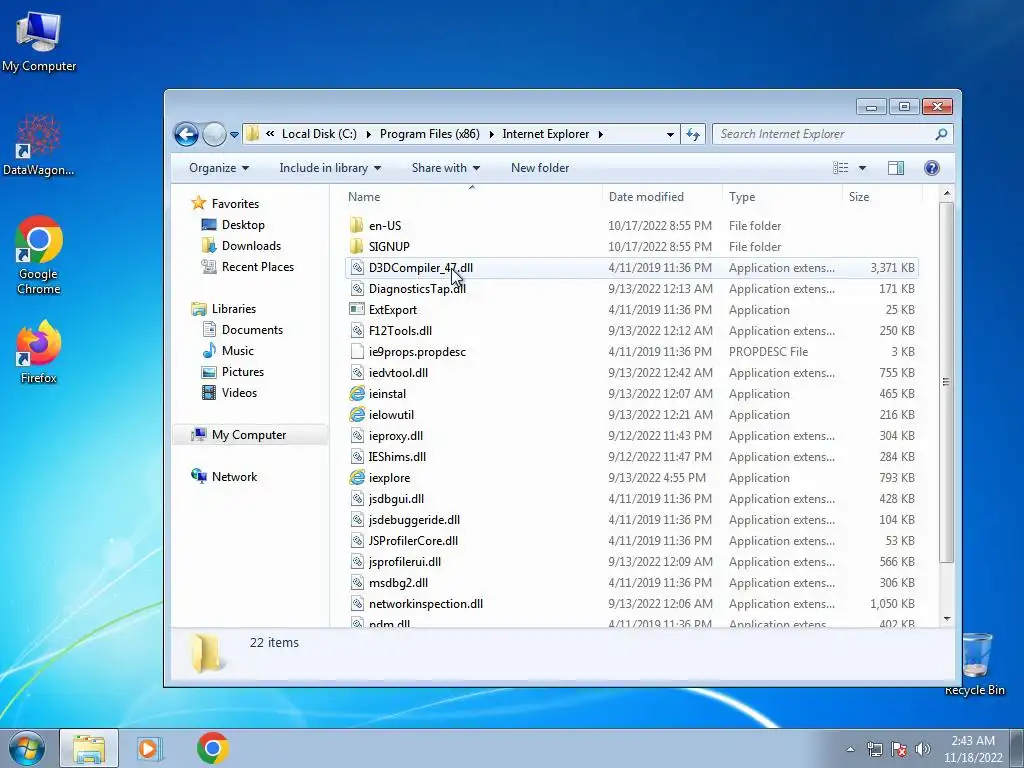Select Network in the navigation pane
Screen dimensions: 1024x768
234,477
